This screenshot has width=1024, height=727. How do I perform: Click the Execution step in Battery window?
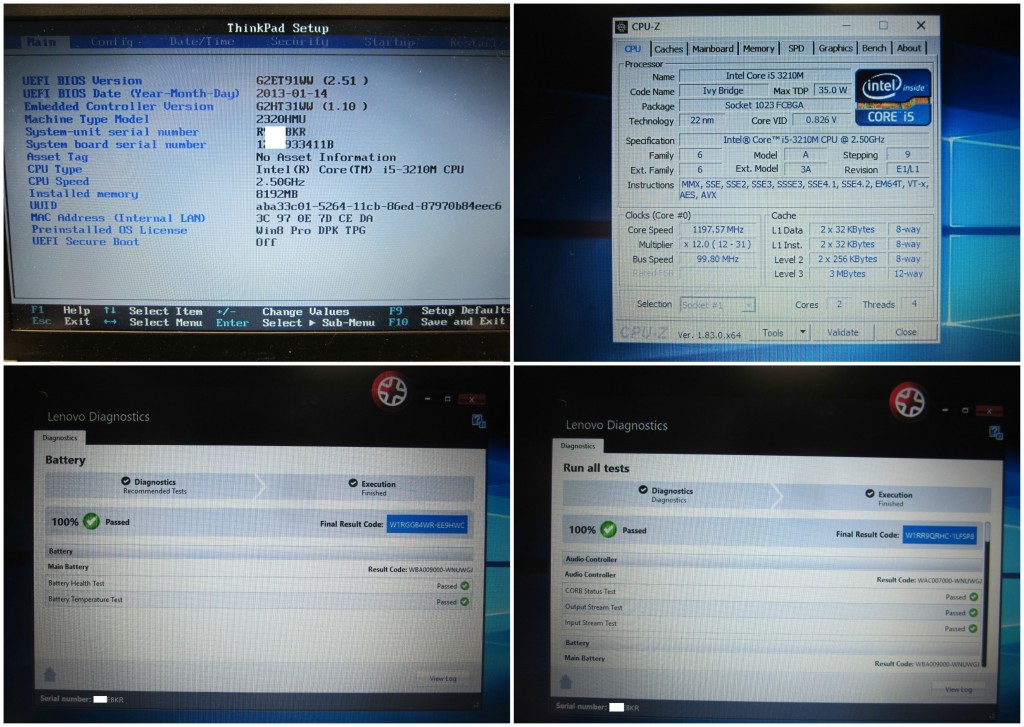[x=372, y=488]
